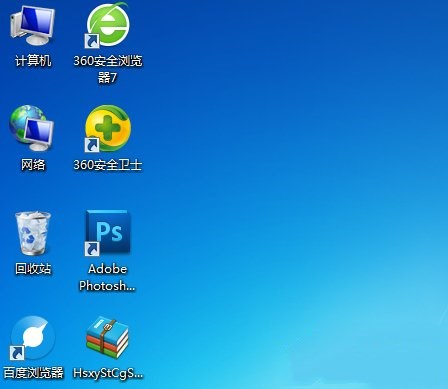Click the '计算机' label text

33,61
